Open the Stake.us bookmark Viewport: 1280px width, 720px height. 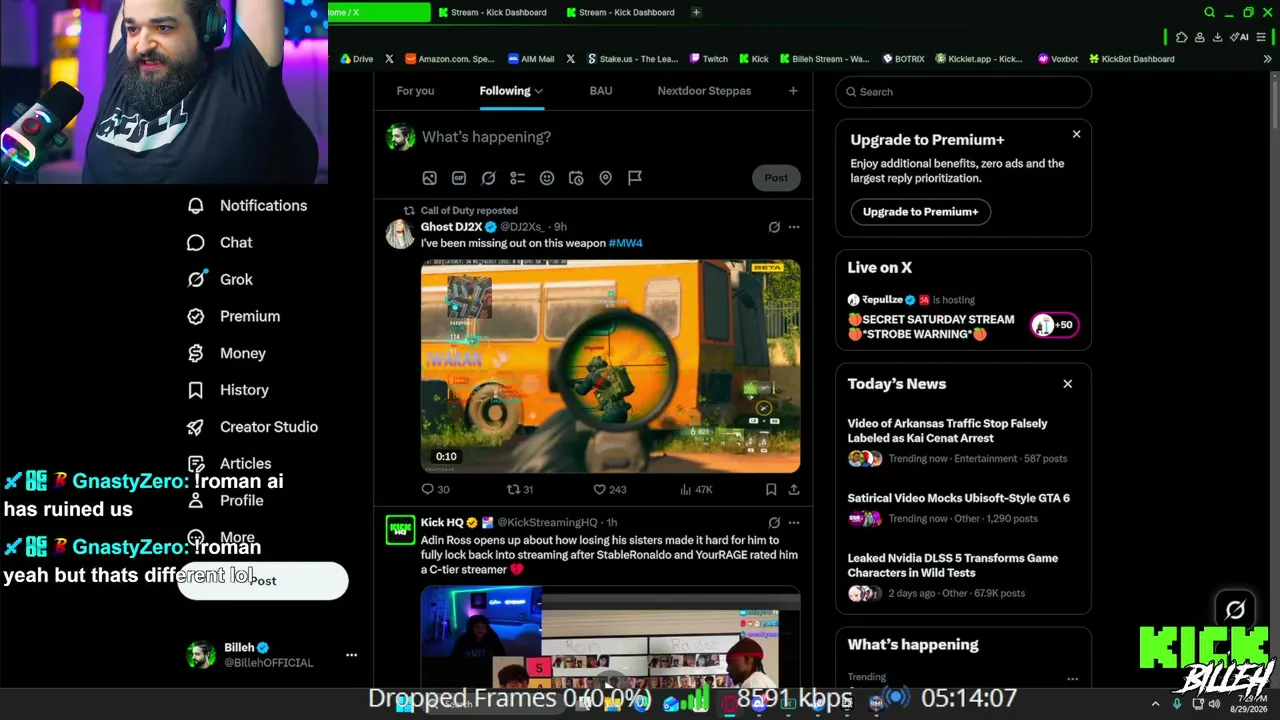(x=632, y=59)
